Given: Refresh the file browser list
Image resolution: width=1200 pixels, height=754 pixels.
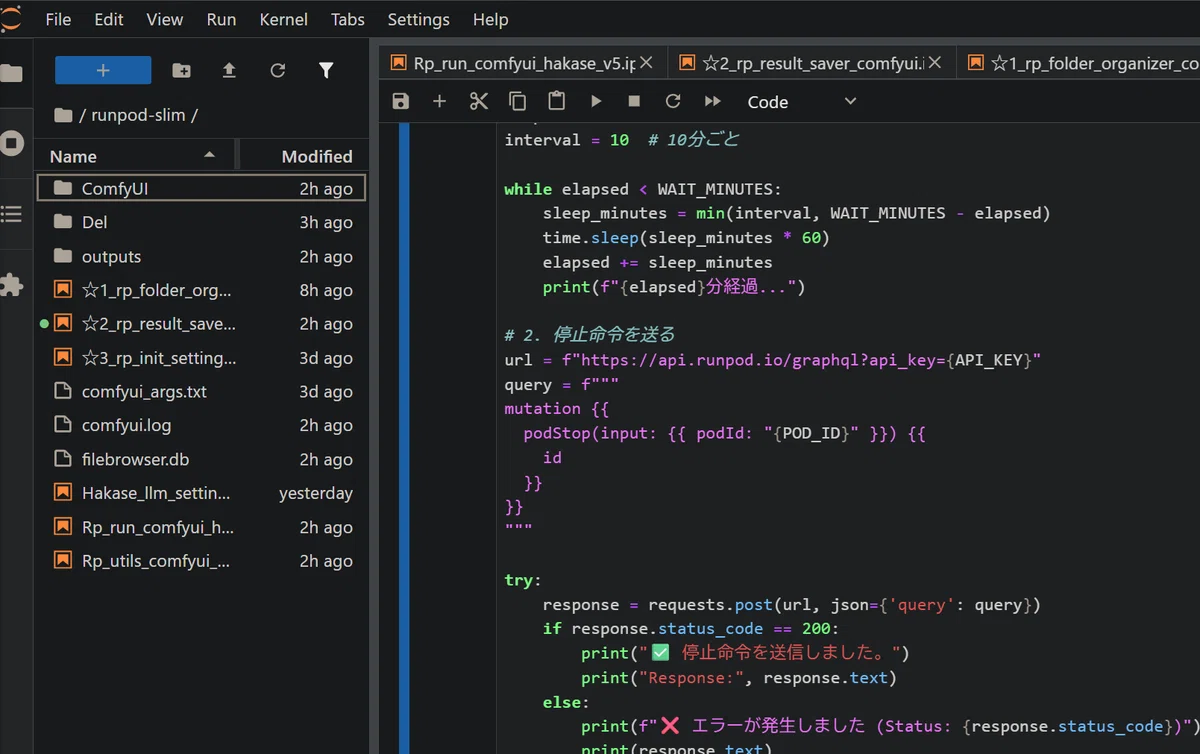Looking at the screenshot, I should 278,70.
